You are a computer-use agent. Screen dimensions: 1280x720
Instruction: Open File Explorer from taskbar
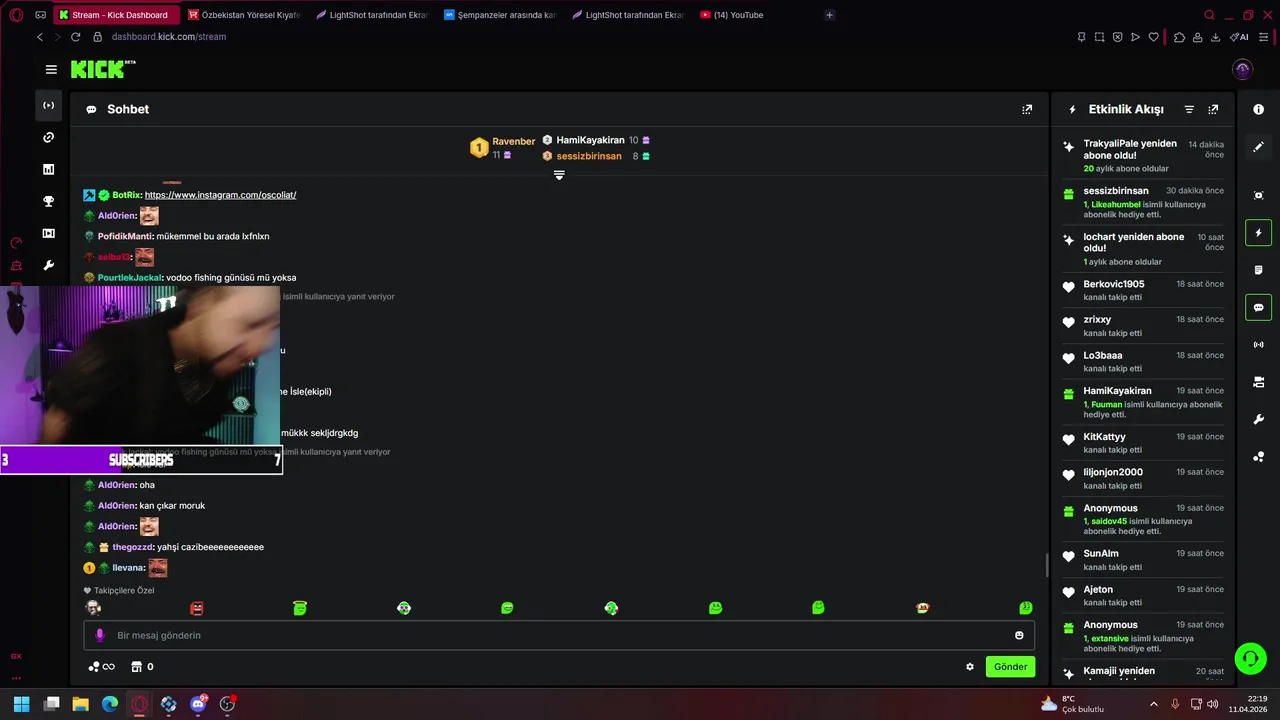80,704
